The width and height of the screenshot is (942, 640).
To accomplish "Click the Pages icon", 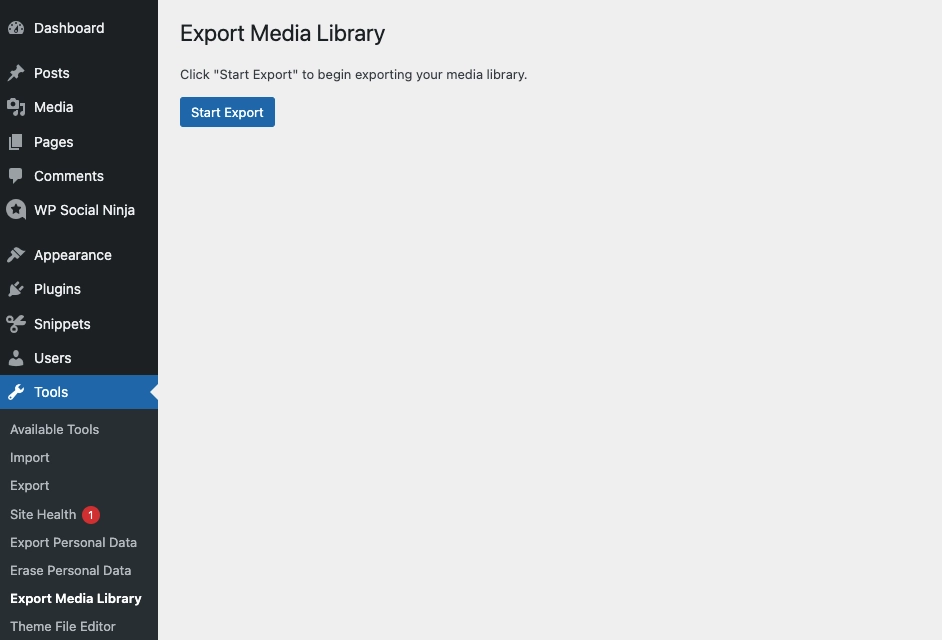I will point(15,142).
